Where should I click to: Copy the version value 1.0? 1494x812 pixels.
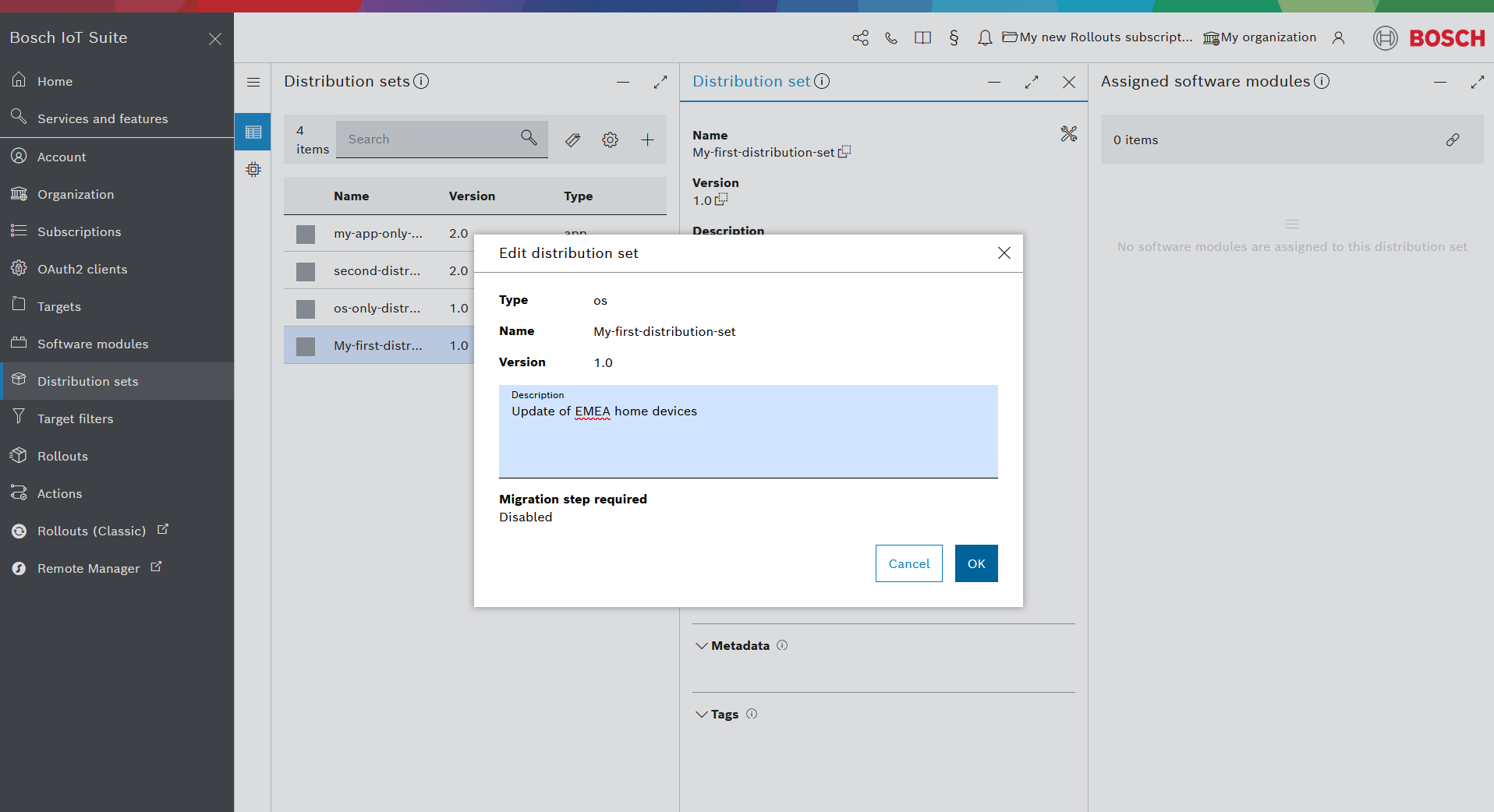pyautogui.click(x=721, y=199)
